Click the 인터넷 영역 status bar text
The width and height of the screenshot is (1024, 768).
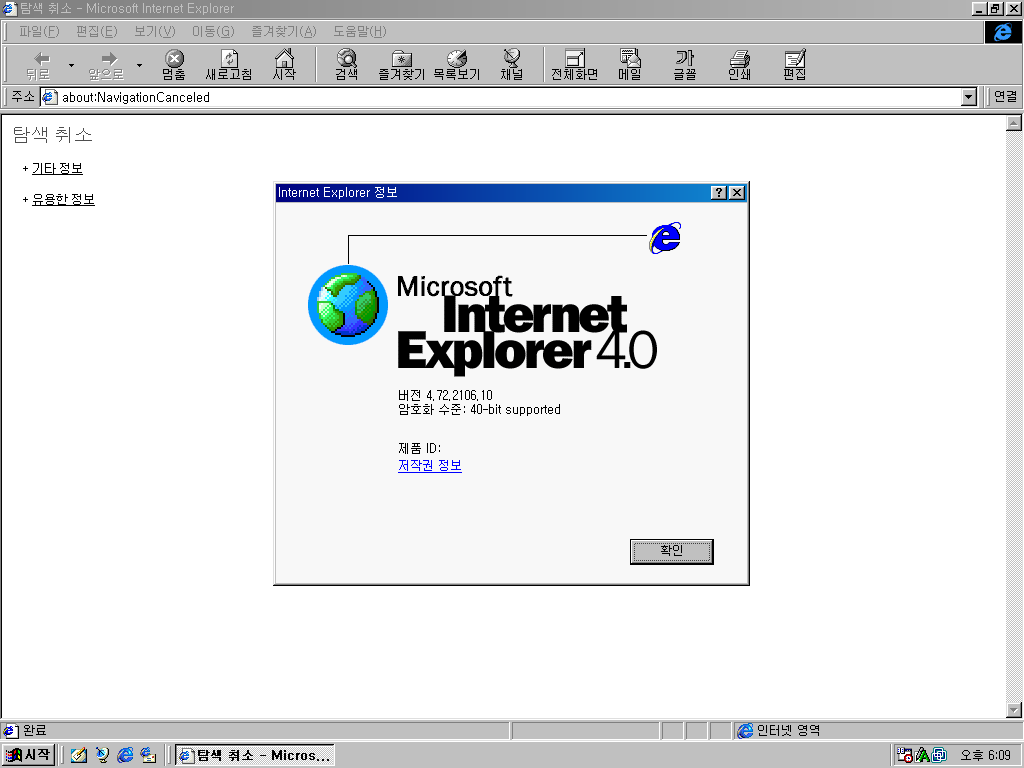point(788,731)
